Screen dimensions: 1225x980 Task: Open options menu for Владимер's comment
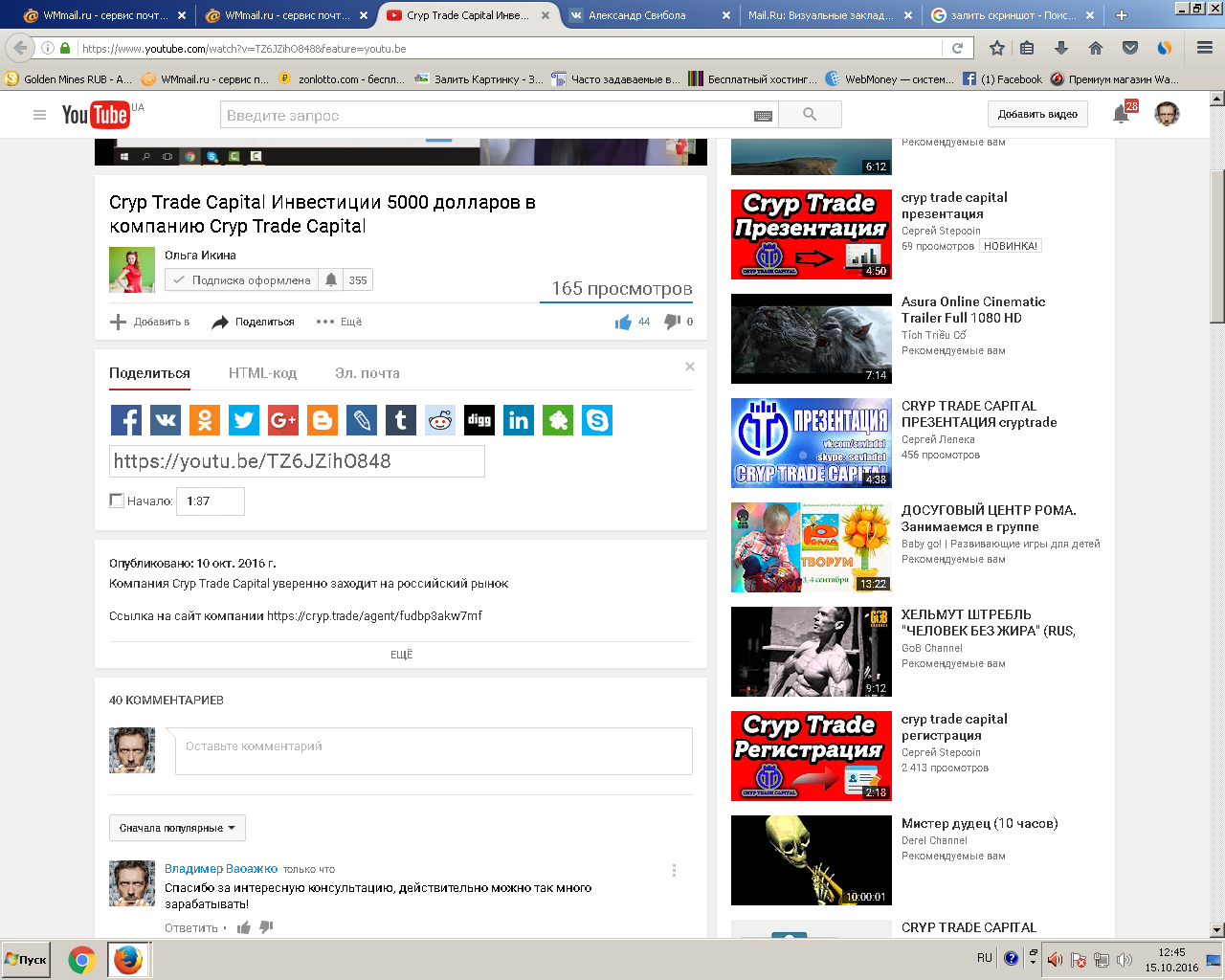674,870
